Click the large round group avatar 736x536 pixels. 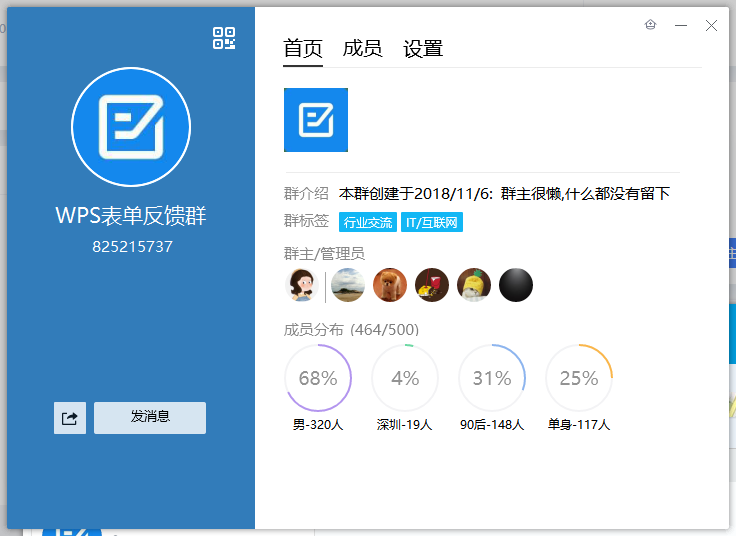(131, 127)
